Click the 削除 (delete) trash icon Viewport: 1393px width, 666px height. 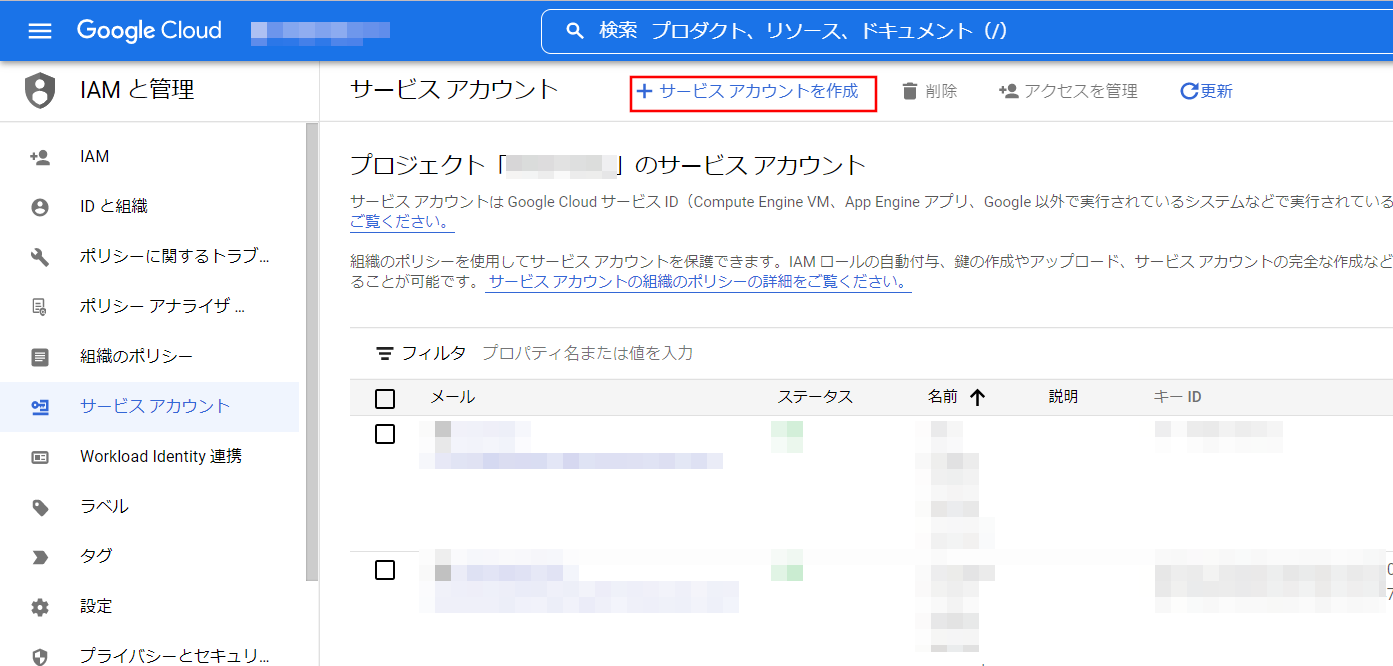pos(909,91)
